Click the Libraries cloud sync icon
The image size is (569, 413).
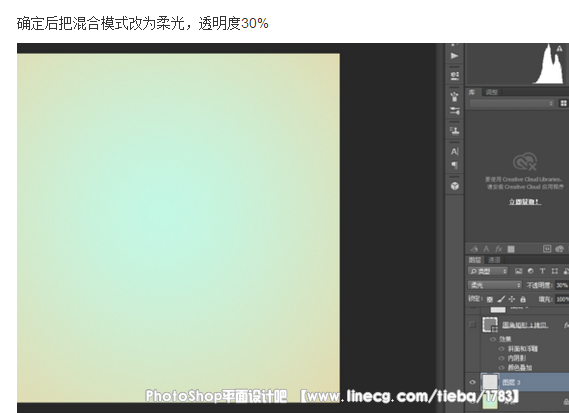coord(560,249)
